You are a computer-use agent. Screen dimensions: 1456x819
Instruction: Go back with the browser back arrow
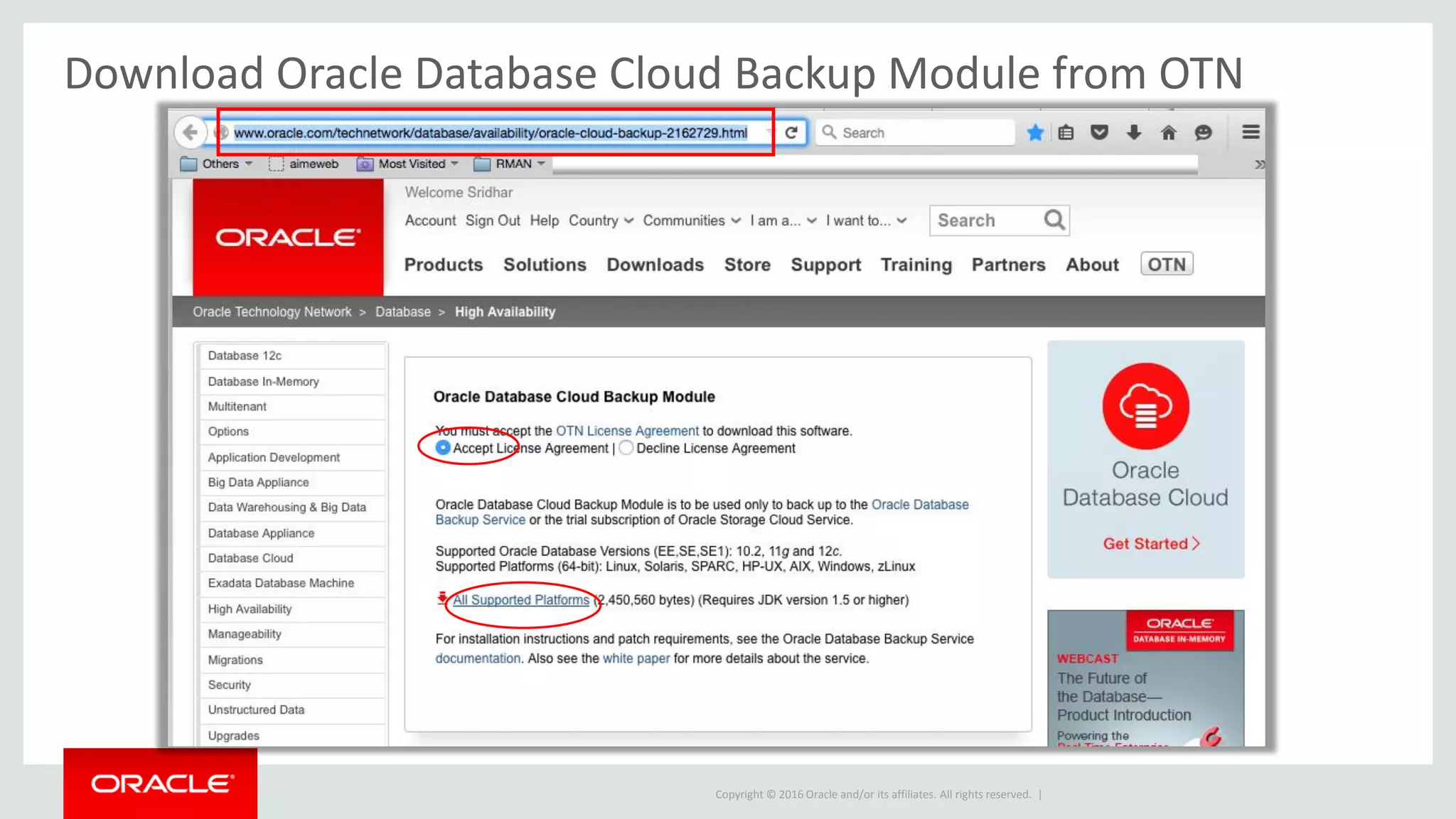coord(190,132)
